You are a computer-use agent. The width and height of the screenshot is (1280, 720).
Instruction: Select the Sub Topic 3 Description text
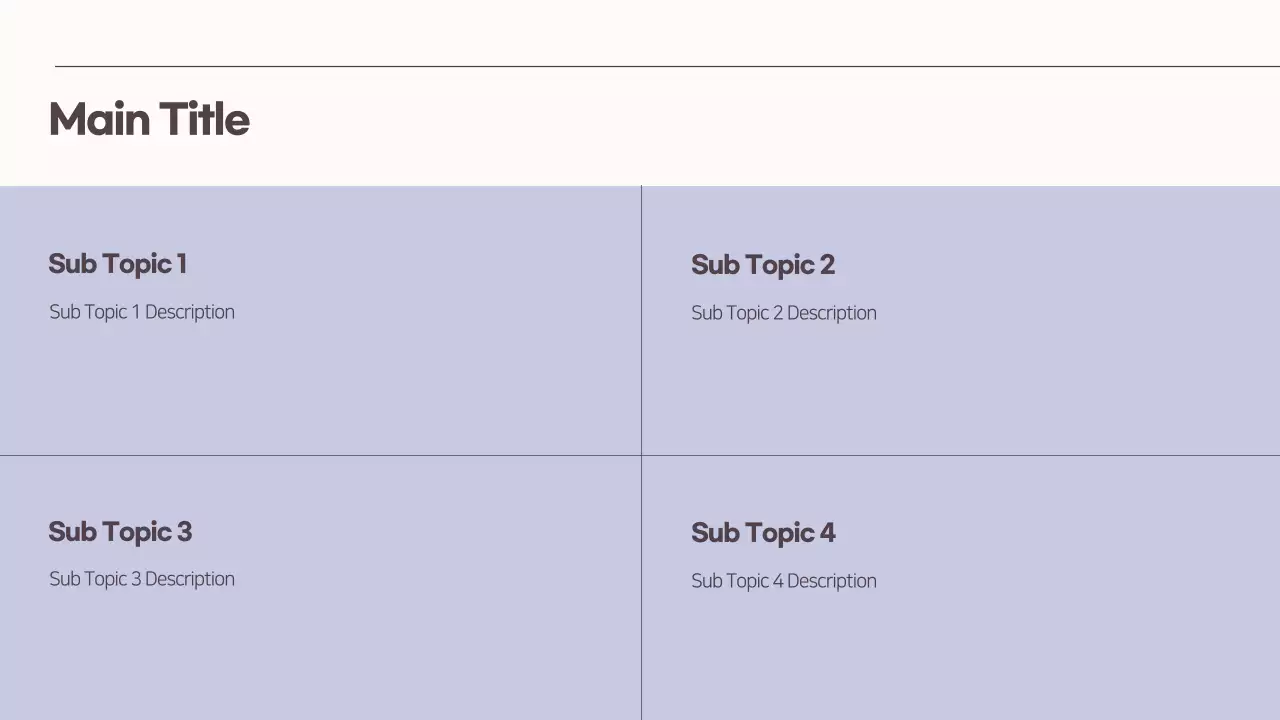coord(142,579)
